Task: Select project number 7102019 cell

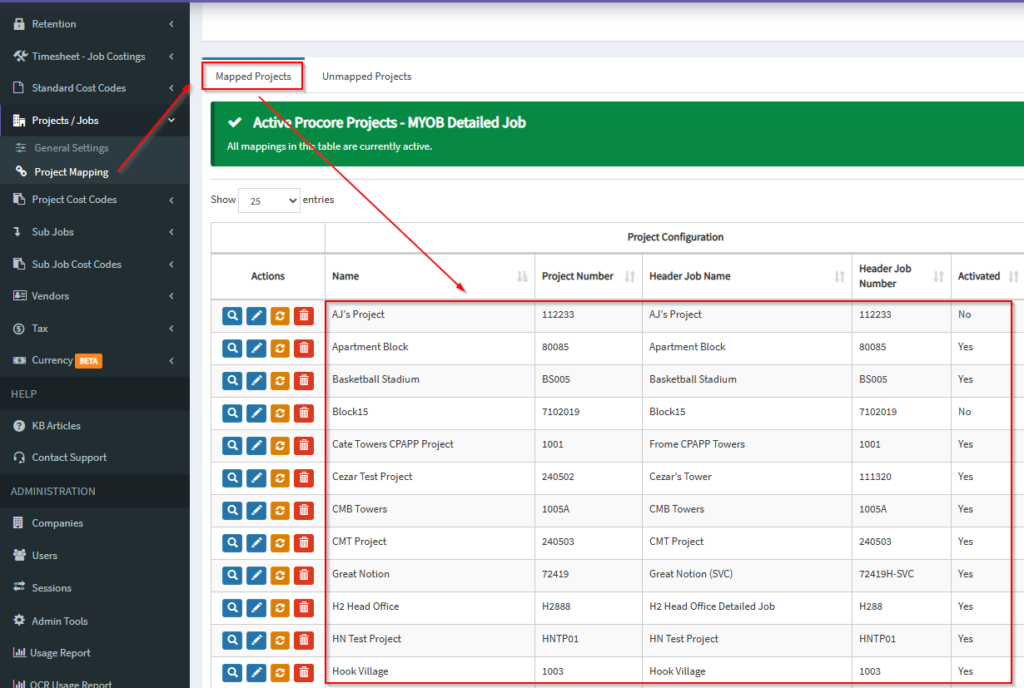Action: coord(588,413)
